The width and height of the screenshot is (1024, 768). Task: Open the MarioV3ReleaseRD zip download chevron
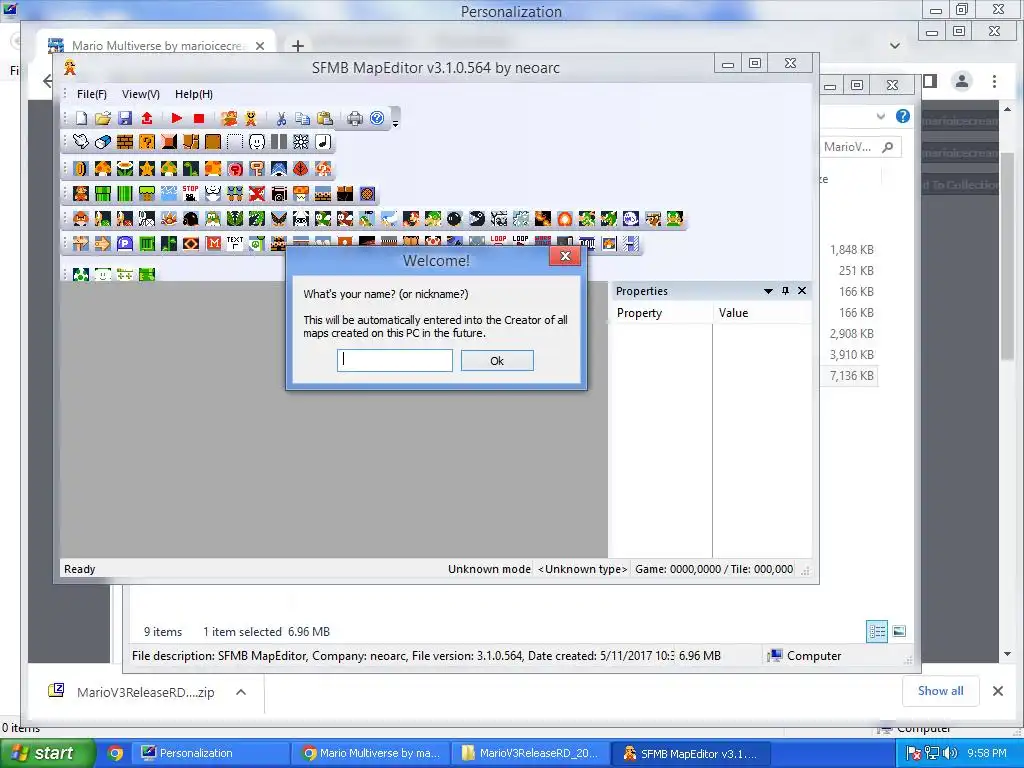point(241,692)
